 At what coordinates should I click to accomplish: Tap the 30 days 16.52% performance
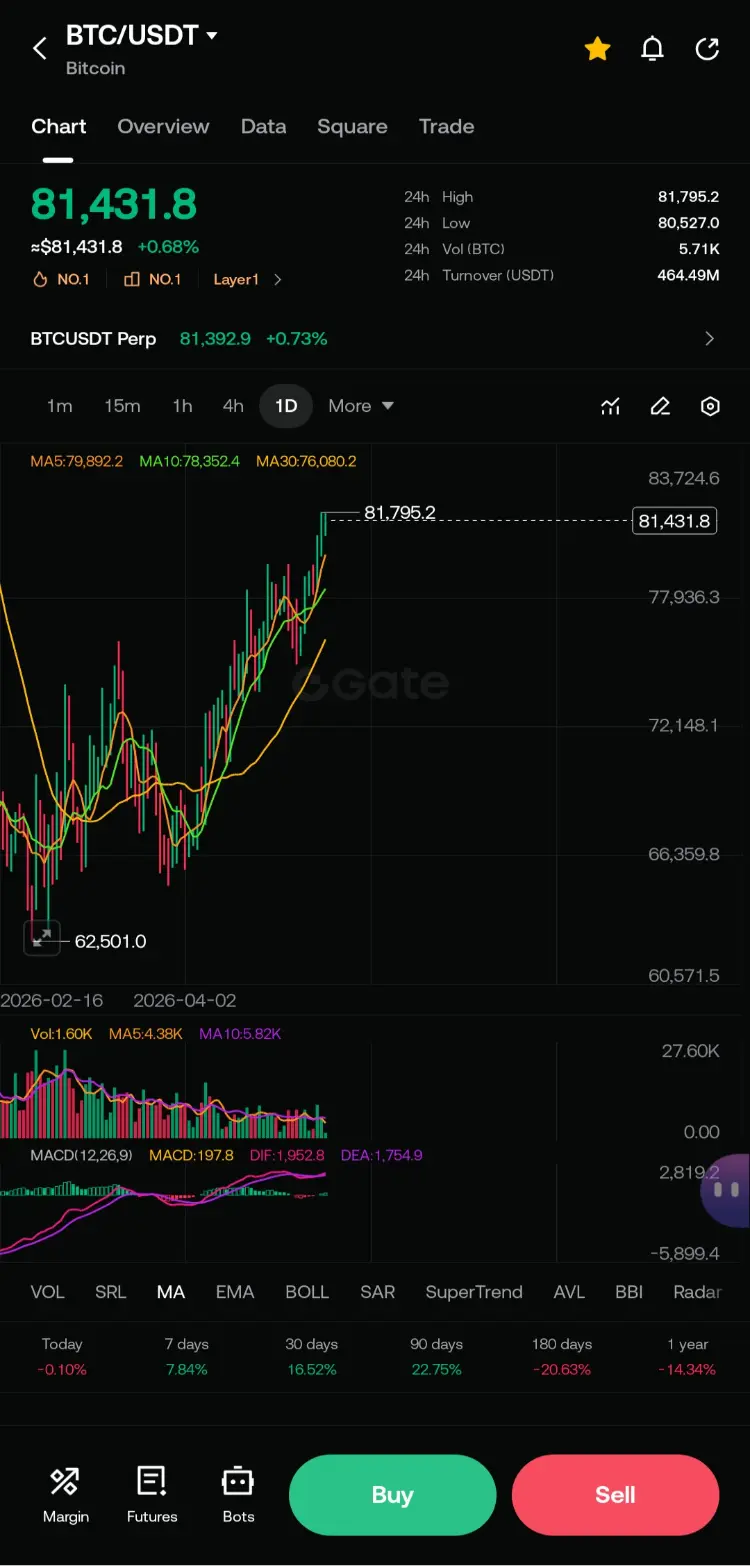coord(312,1357)
